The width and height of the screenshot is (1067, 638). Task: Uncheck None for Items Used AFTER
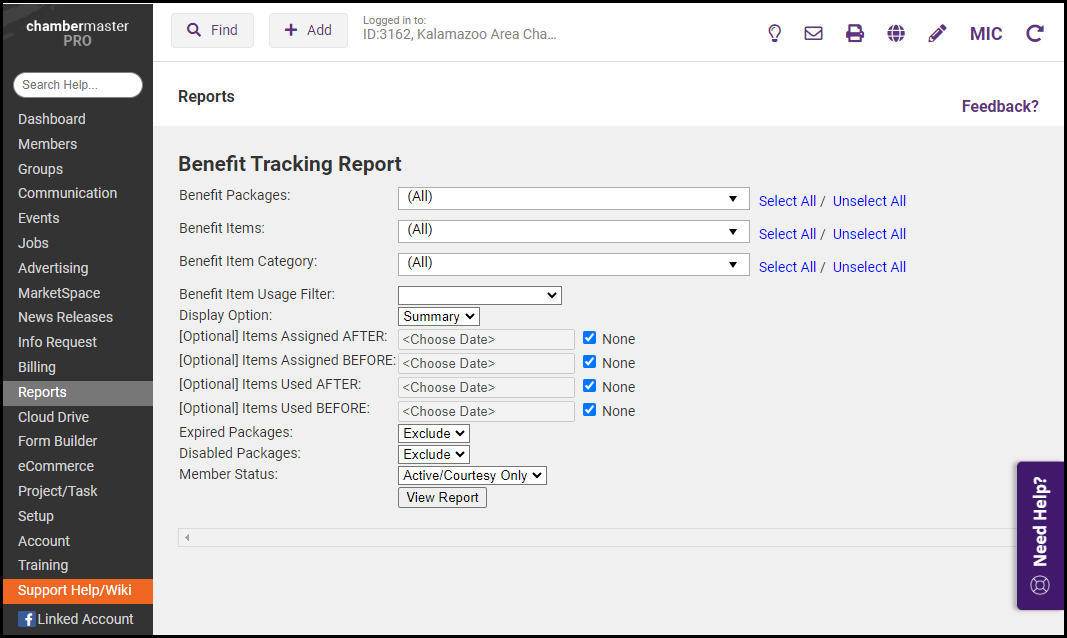590,386
